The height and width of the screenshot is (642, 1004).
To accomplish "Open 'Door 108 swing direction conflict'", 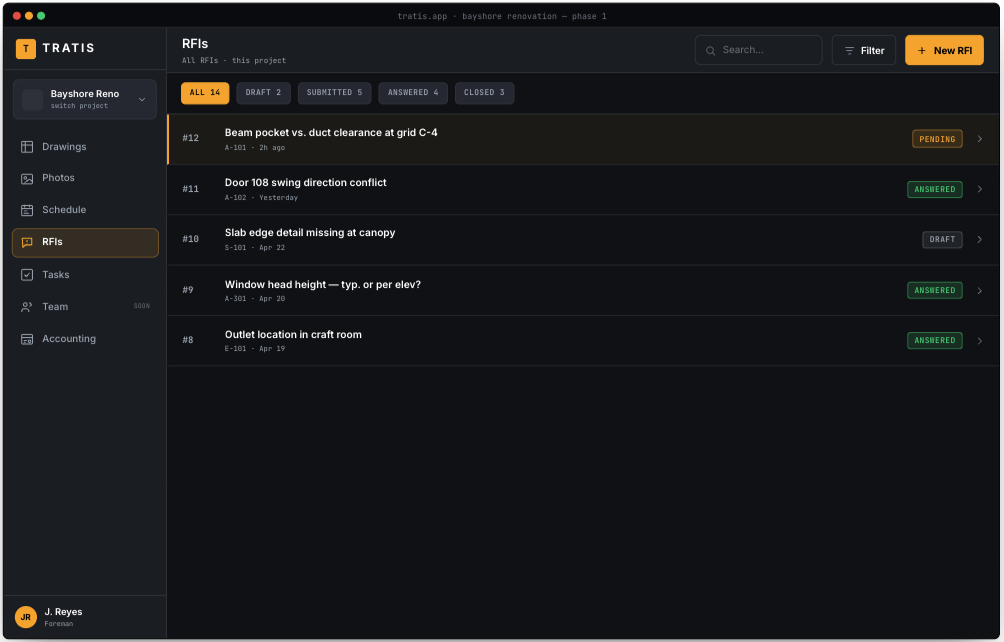I will click(x=305, y=182).
